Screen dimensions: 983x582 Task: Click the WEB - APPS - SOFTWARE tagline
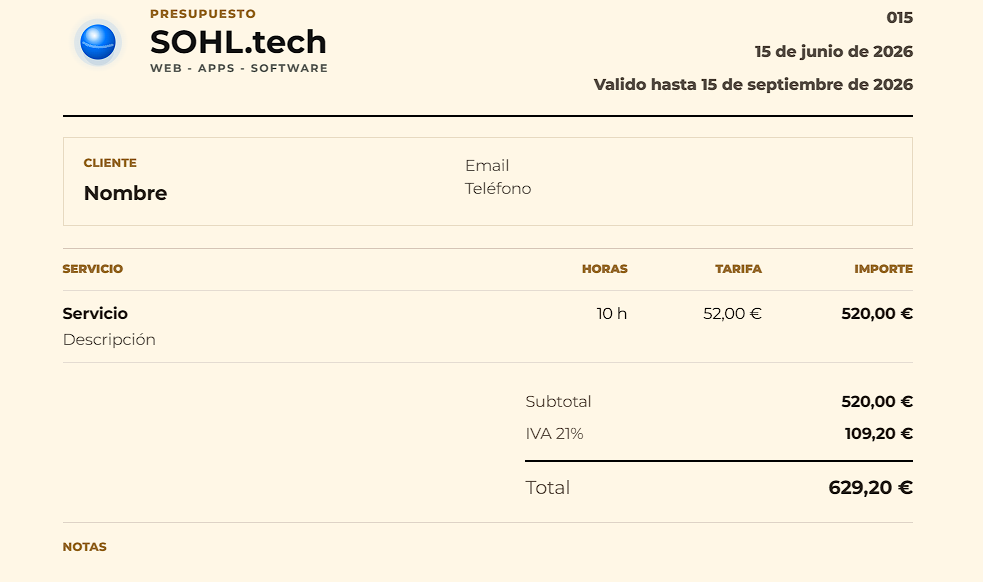tap(239, 68)
